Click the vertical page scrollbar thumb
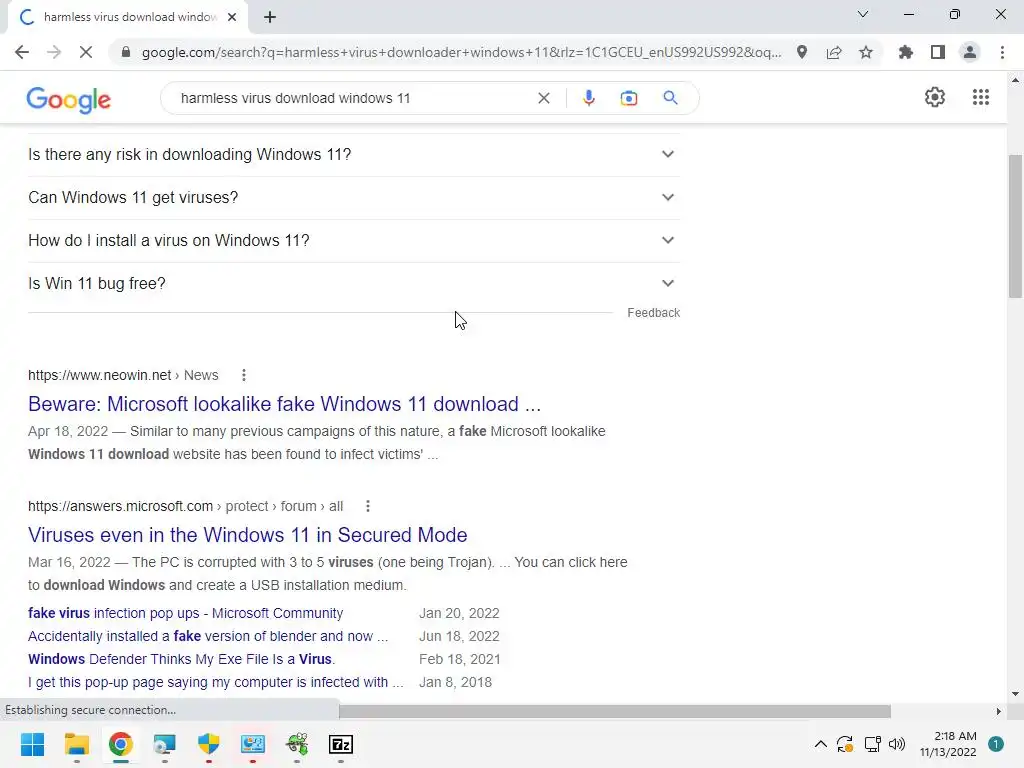1024x768 pixels. [1015, 226]
